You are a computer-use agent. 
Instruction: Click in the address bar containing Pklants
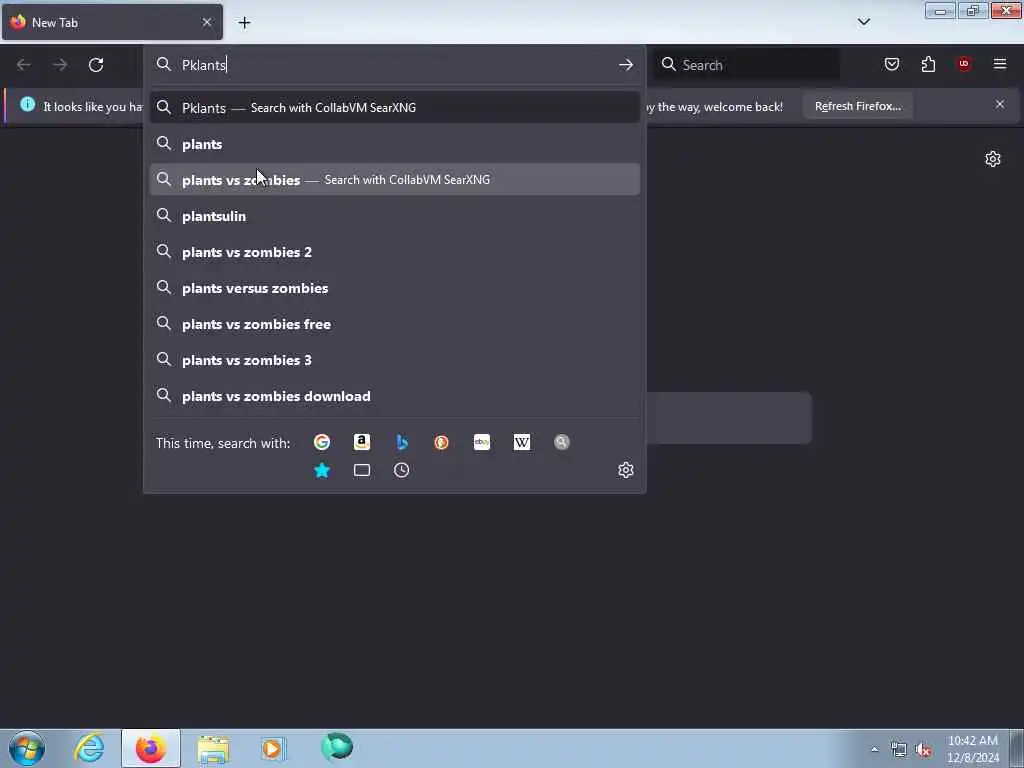point(394,65)
